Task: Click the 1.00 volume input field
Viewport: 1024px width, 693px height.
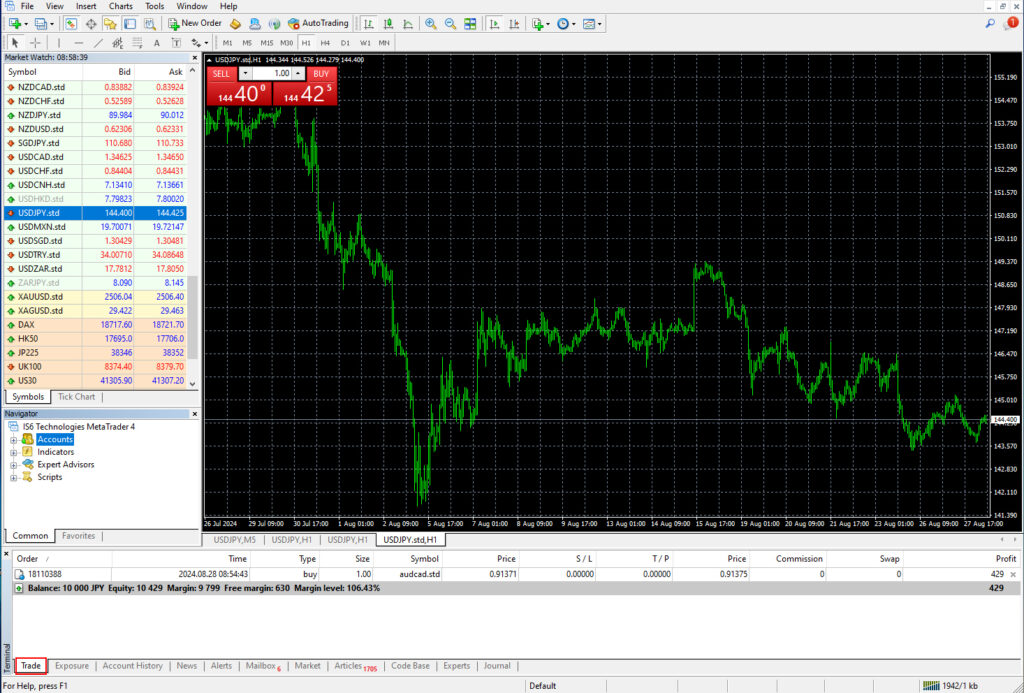Action: click(272, 73)
